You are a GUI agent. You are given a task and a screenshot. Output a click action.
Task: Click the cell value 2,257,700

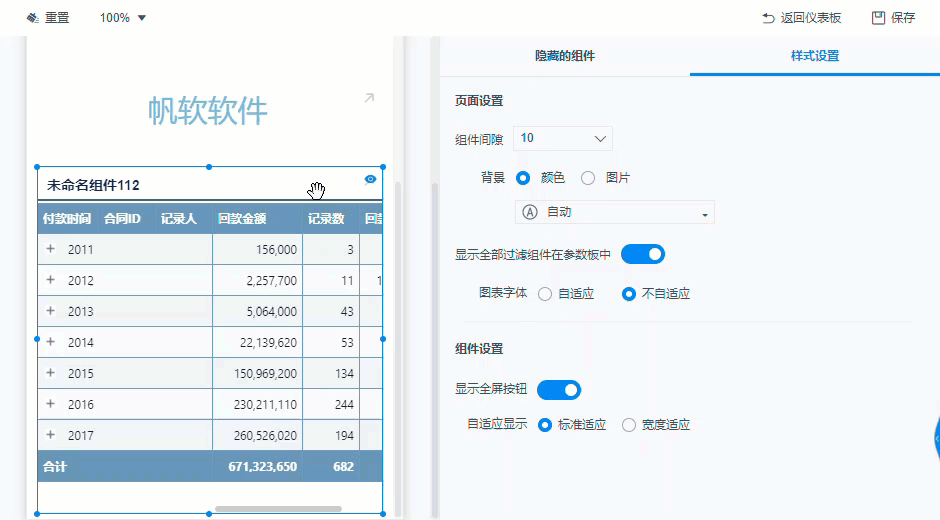(272, 281)
